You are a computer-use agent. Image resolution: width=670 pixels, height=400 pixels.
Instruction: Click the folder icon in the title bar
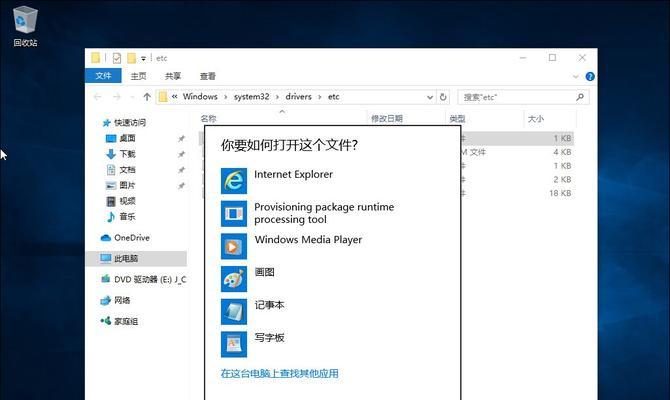click(x=96, y=57)
